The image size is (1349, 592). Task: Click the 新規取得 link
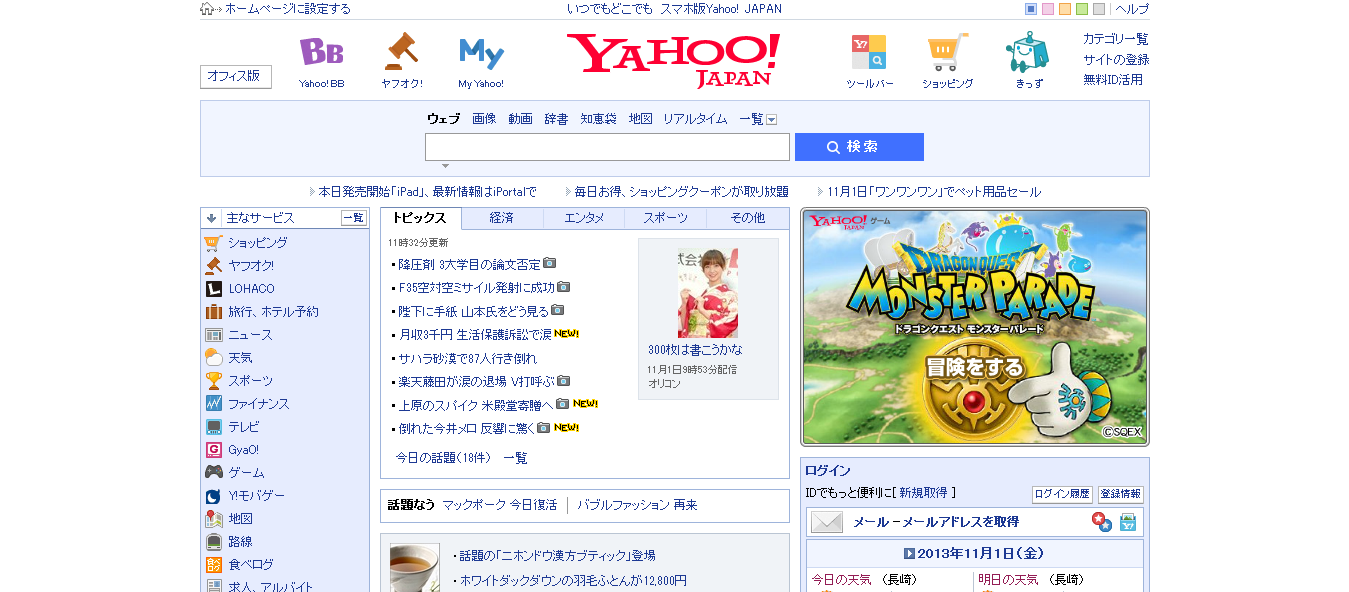[x=923, y=493]
